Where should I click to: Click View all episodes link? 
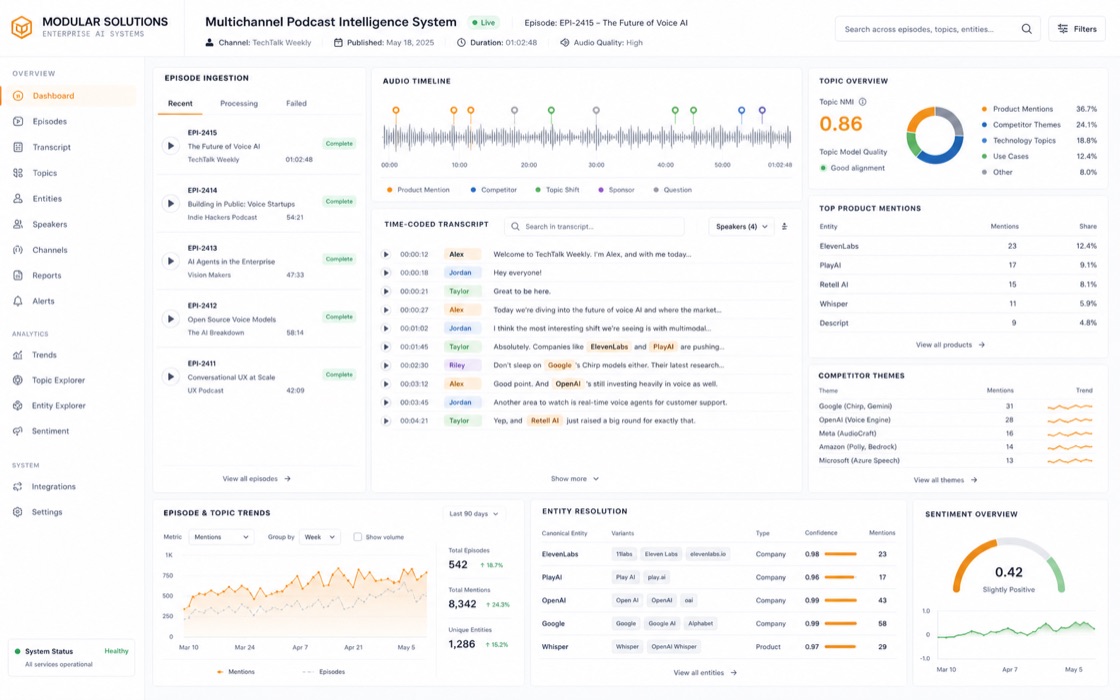[256, 479]
